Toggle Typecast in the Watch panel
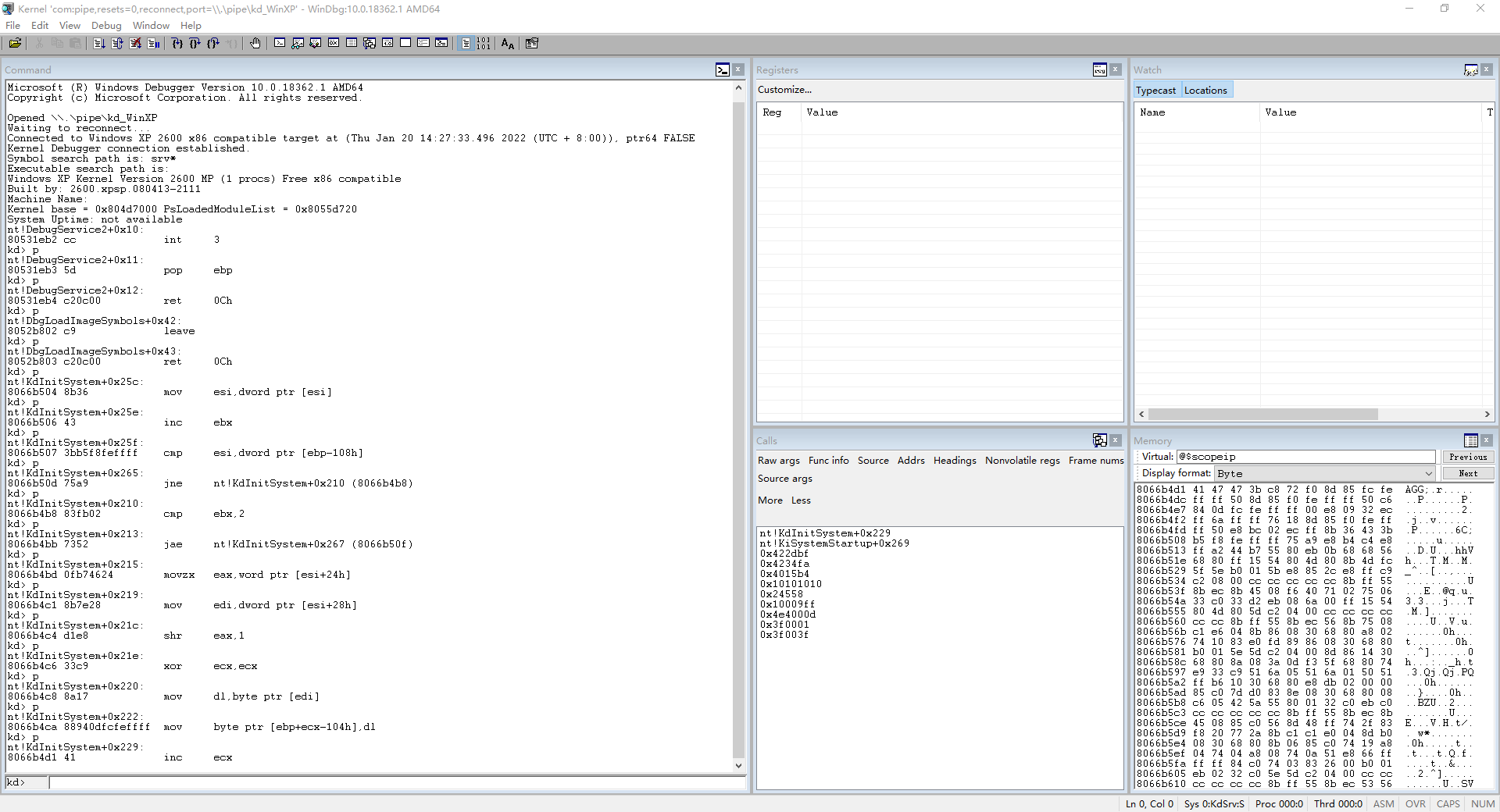The height and width of the screenshot is (812, 1500). coord(1155,91)
